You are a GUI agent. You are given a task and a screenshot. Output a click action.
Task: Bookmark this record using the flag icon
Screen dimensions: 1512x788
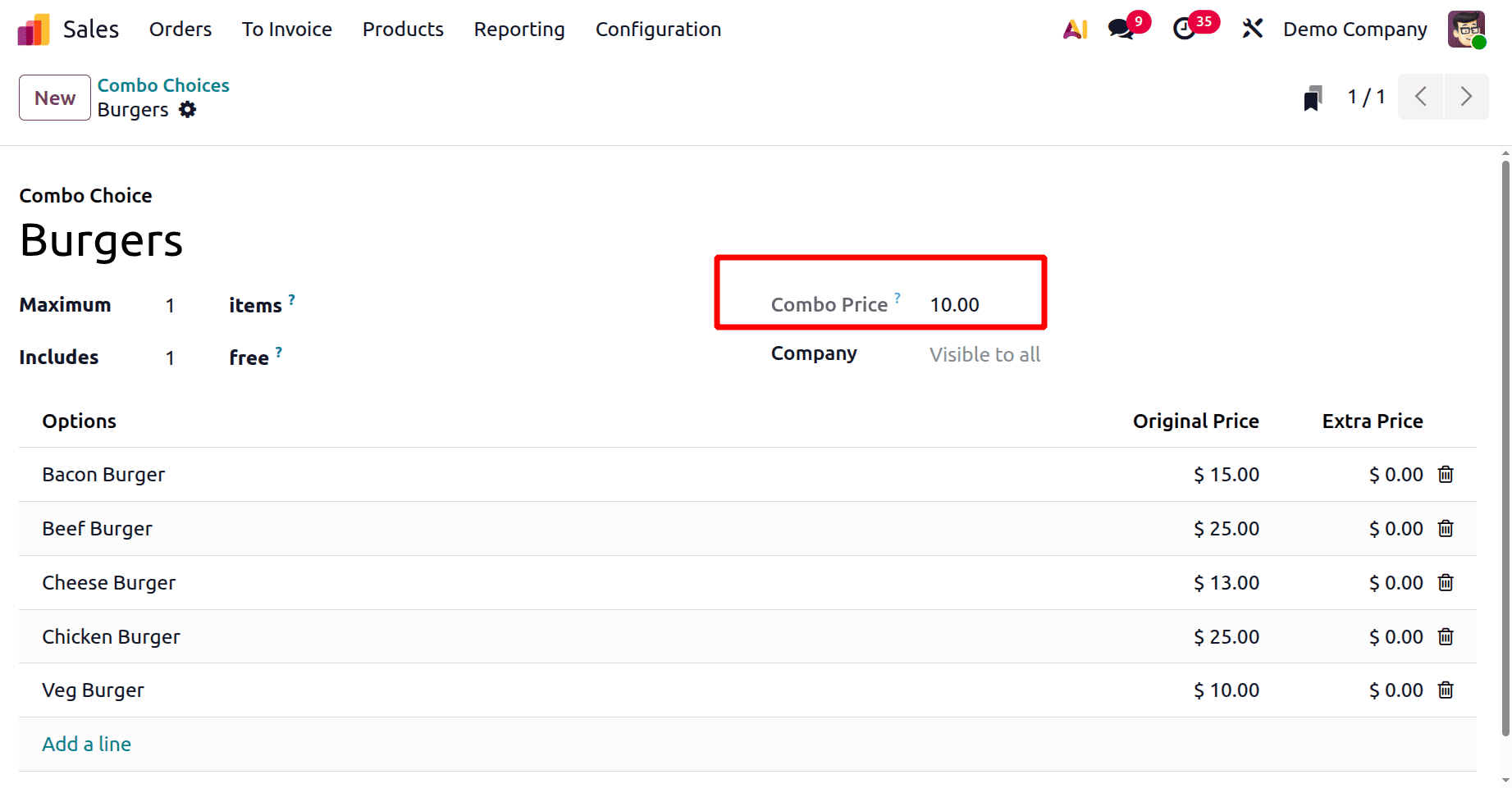[1313, 96]
